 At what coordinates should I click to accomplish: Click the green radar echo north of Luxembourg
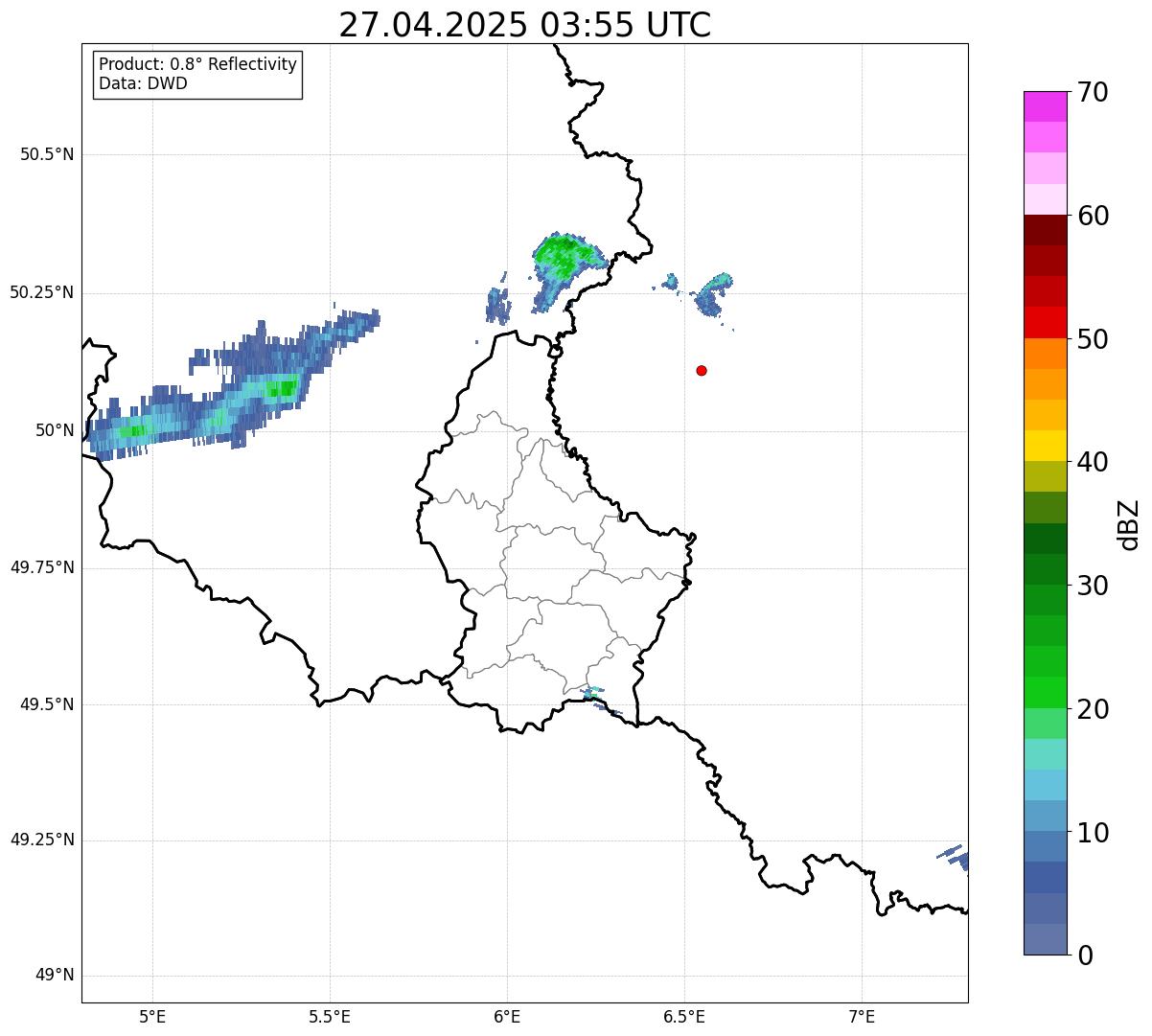click(567, 265)
